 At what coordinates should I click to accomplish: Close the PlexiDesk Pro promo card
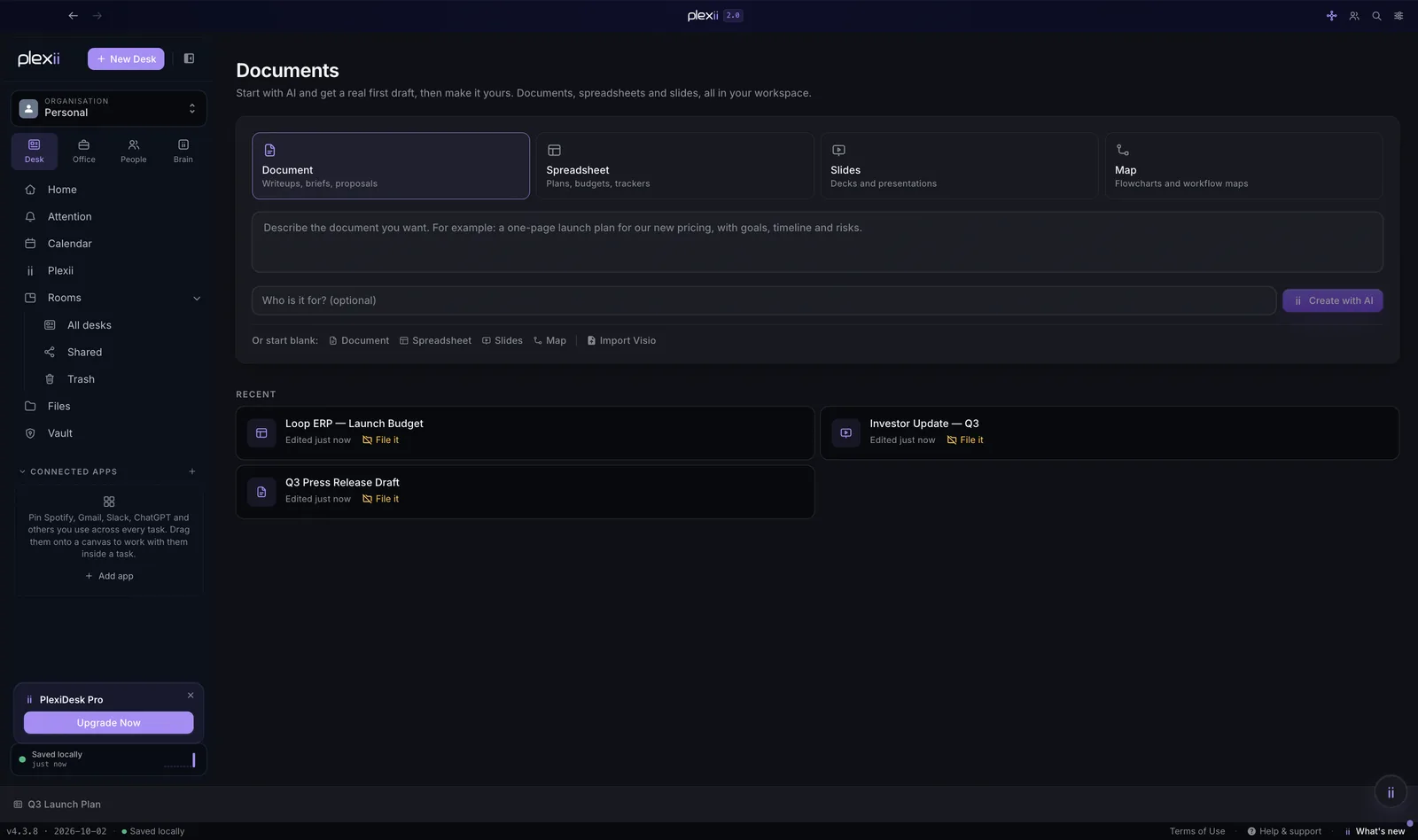click(191, 696)
